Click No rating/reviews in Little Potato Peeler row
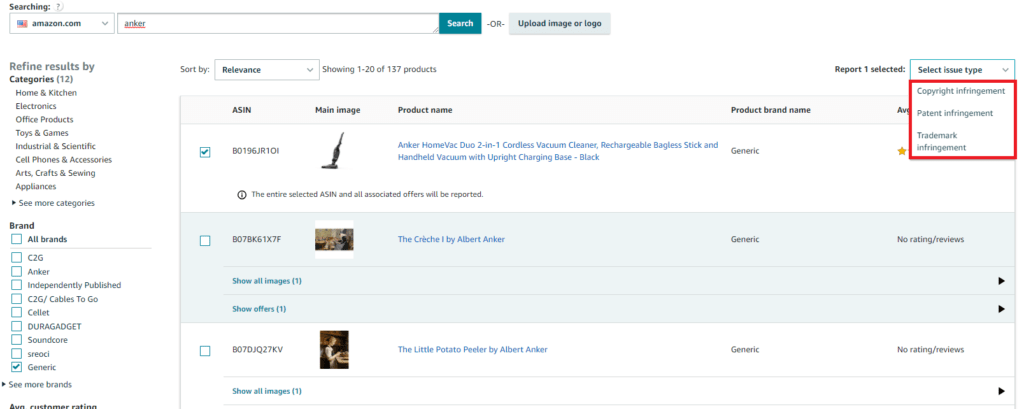The image size is (1024, 409). pyautogui.click(x=931, y=350)
